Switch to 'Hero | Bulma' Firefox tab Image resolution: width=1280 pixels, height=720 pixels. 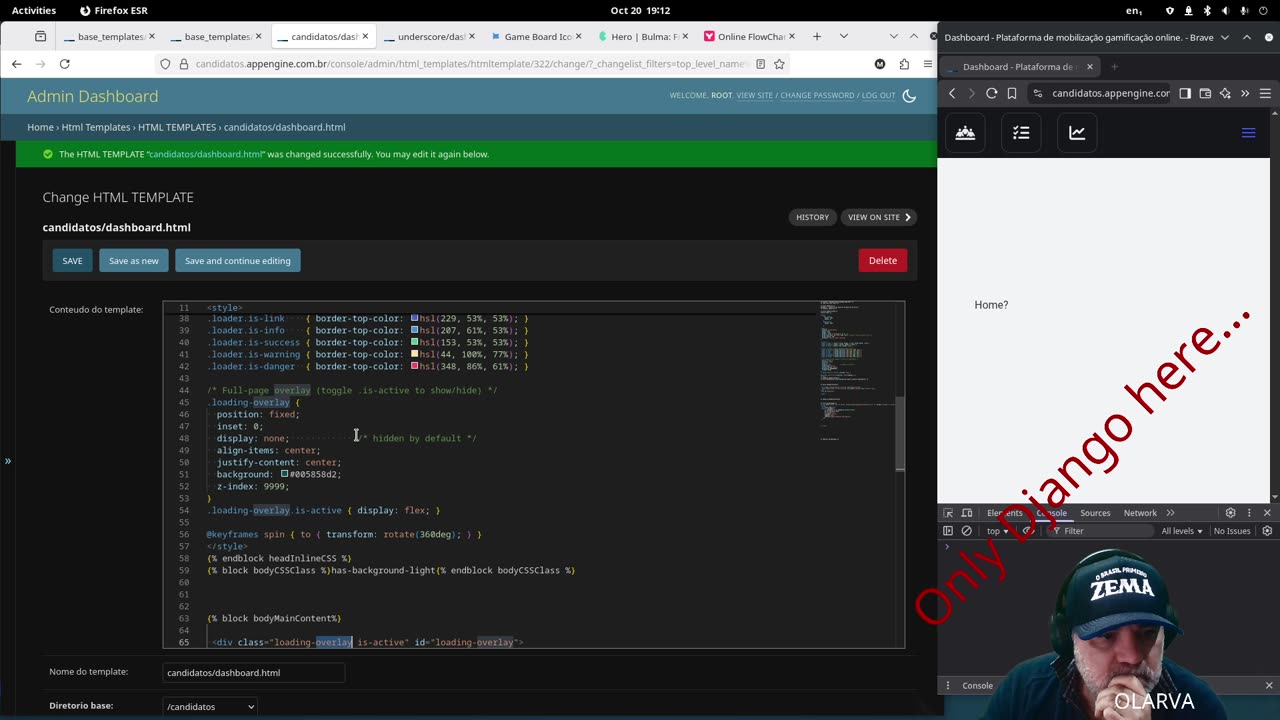tap(645, 37)
